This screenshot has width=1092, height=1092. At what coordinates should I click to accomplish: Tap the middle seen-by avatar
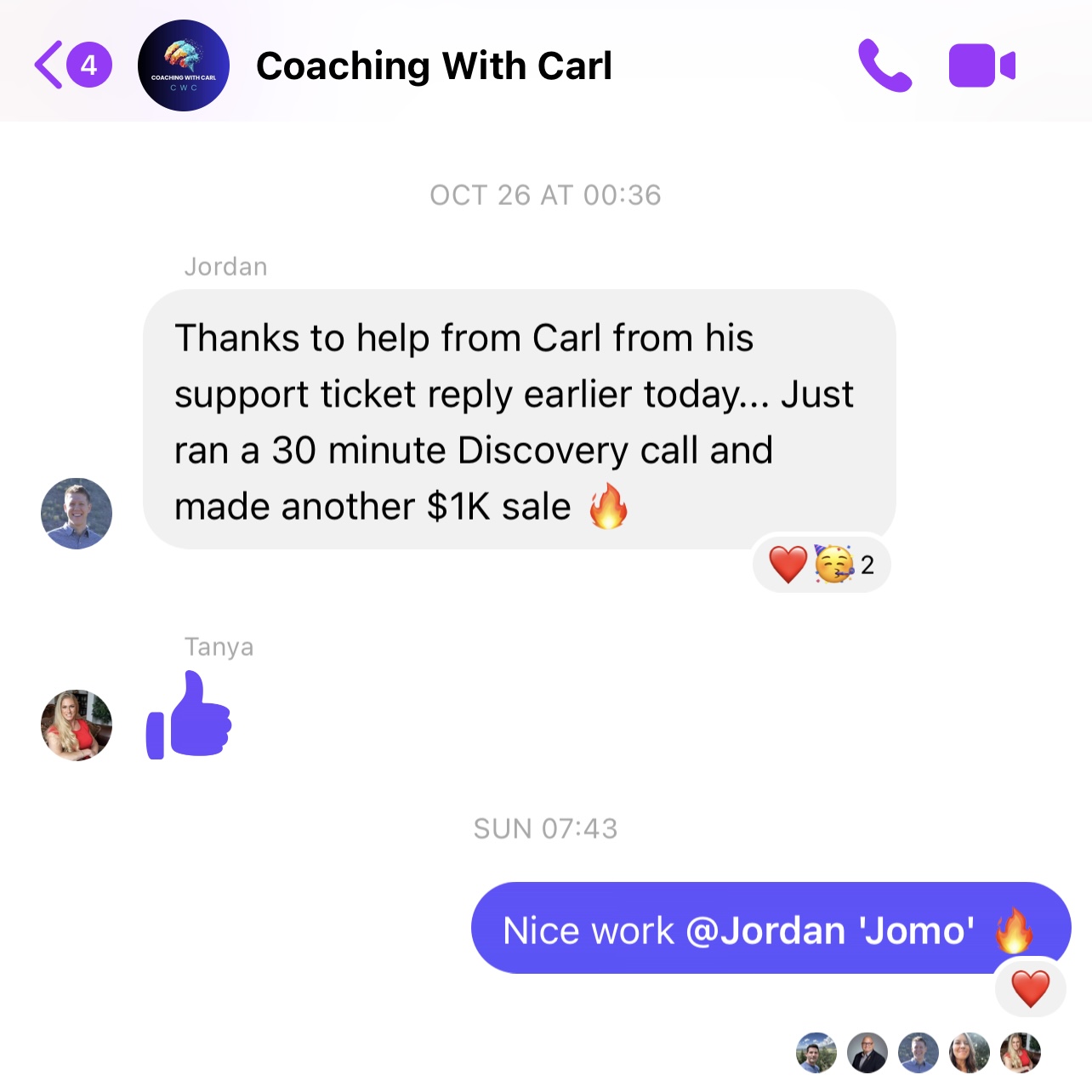(919, 1053)
